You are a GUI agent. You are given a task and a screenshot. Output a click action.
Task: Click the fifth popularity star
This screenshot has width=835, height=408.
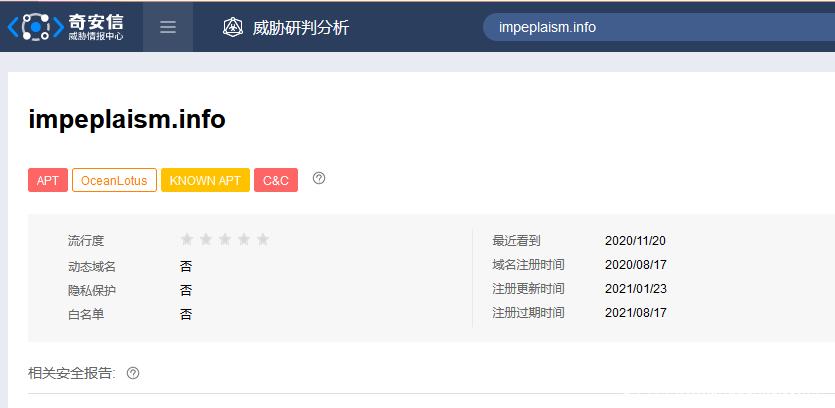[263, 240]
